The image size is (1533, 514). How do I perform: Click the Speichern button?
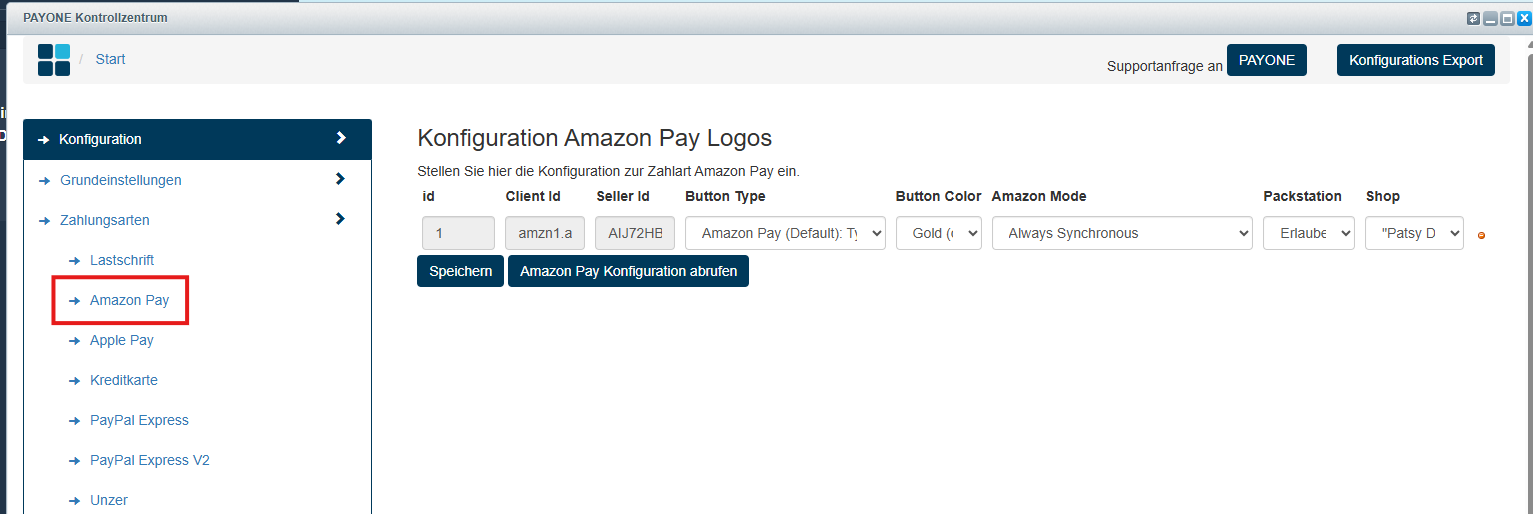click(x=460, y=271)
